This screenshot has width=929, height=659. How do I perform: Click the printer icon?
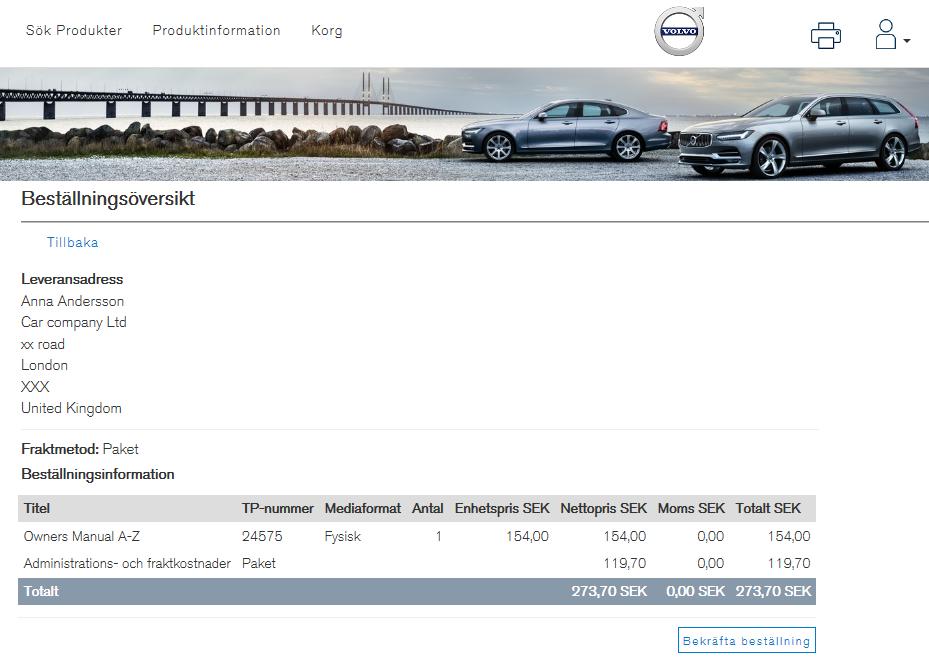826,35
